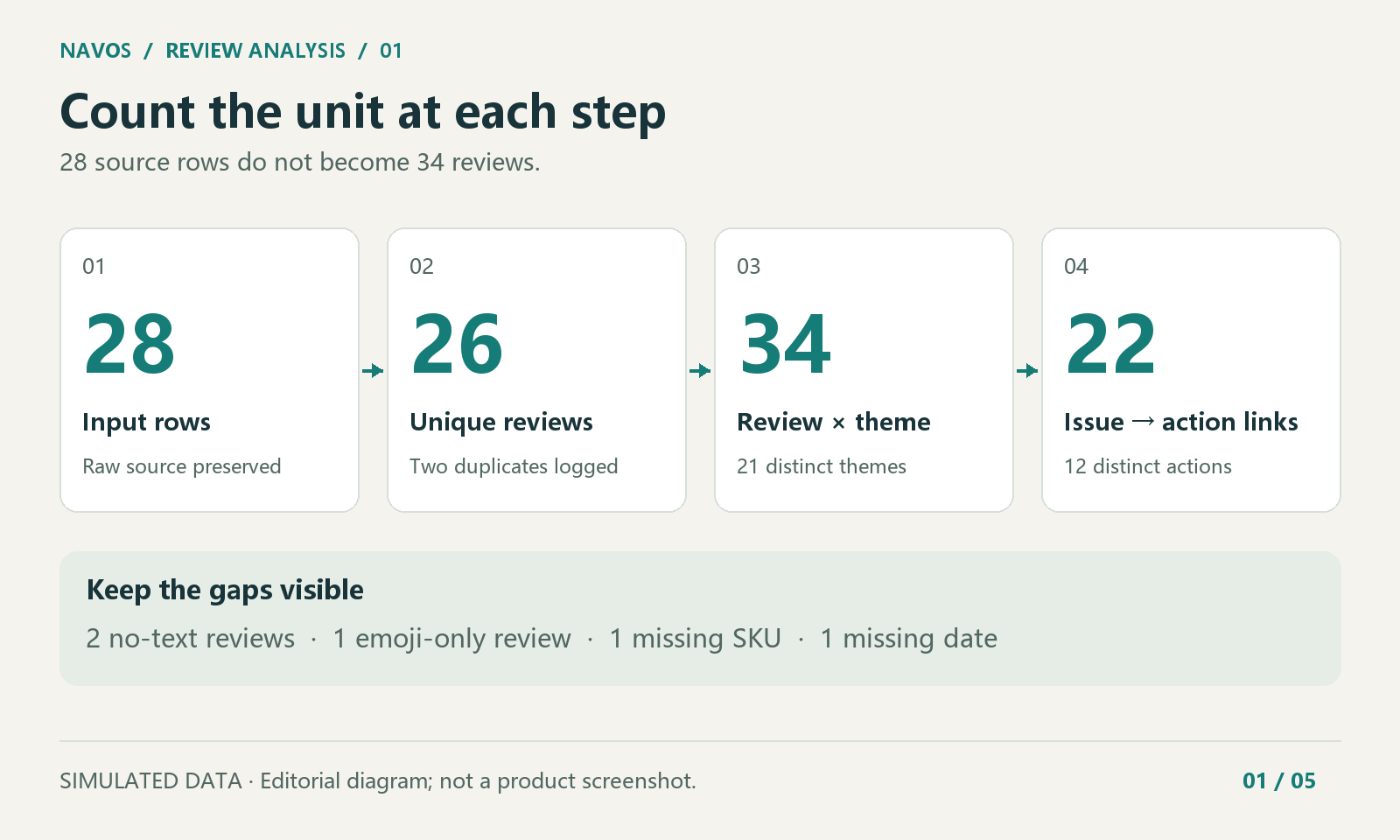
Task: Click '1 missing date' text
Action: click(909, 639)
